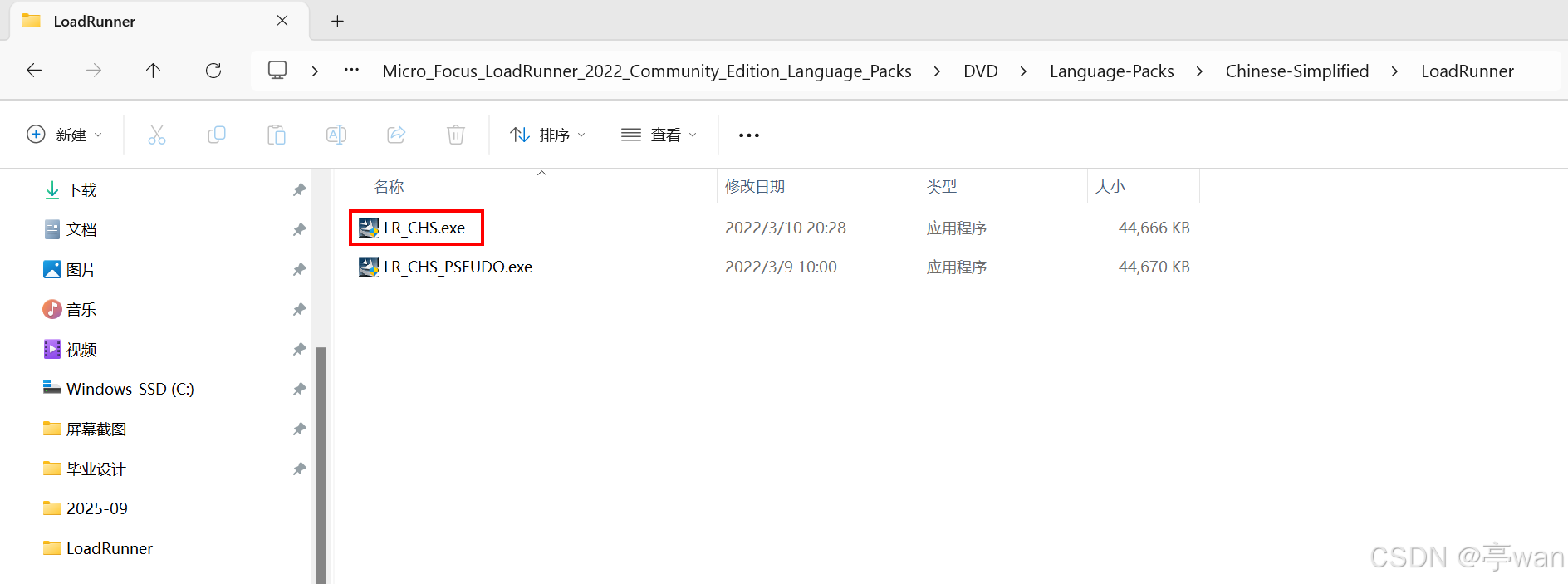Sort by 大小 column header

[x=1110, y=187]
